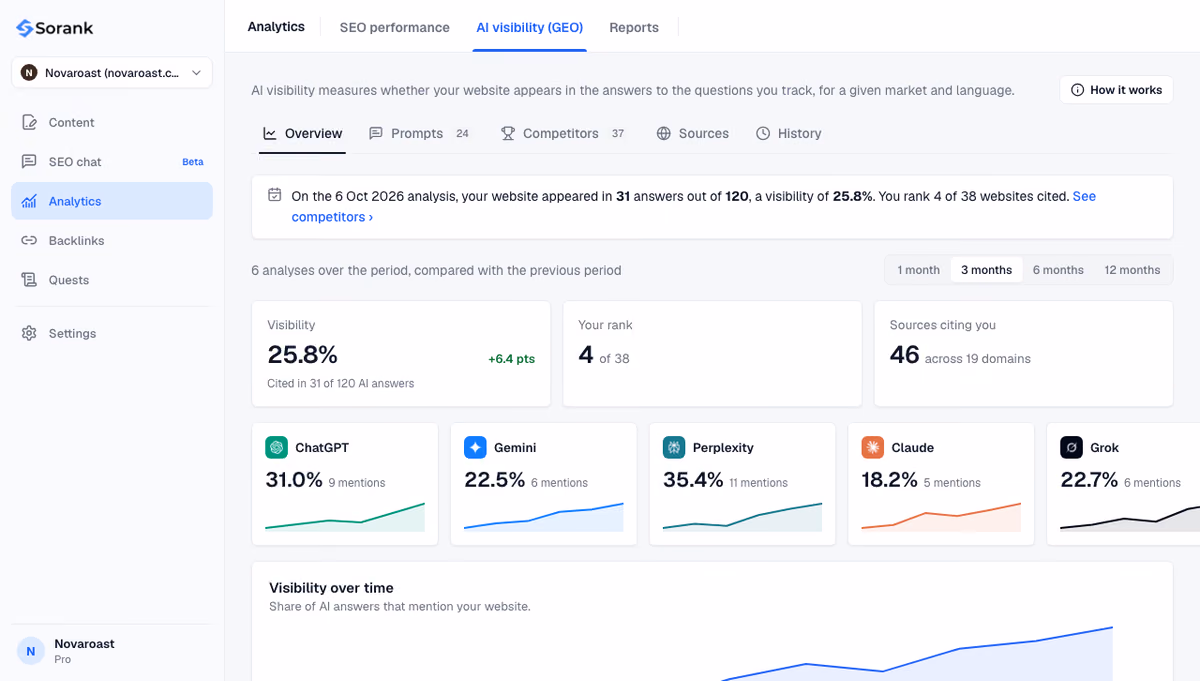This screenshot has height=681, width=1200.
Task: Click the trophy icon beside Competitors
Action: (508, 133)
